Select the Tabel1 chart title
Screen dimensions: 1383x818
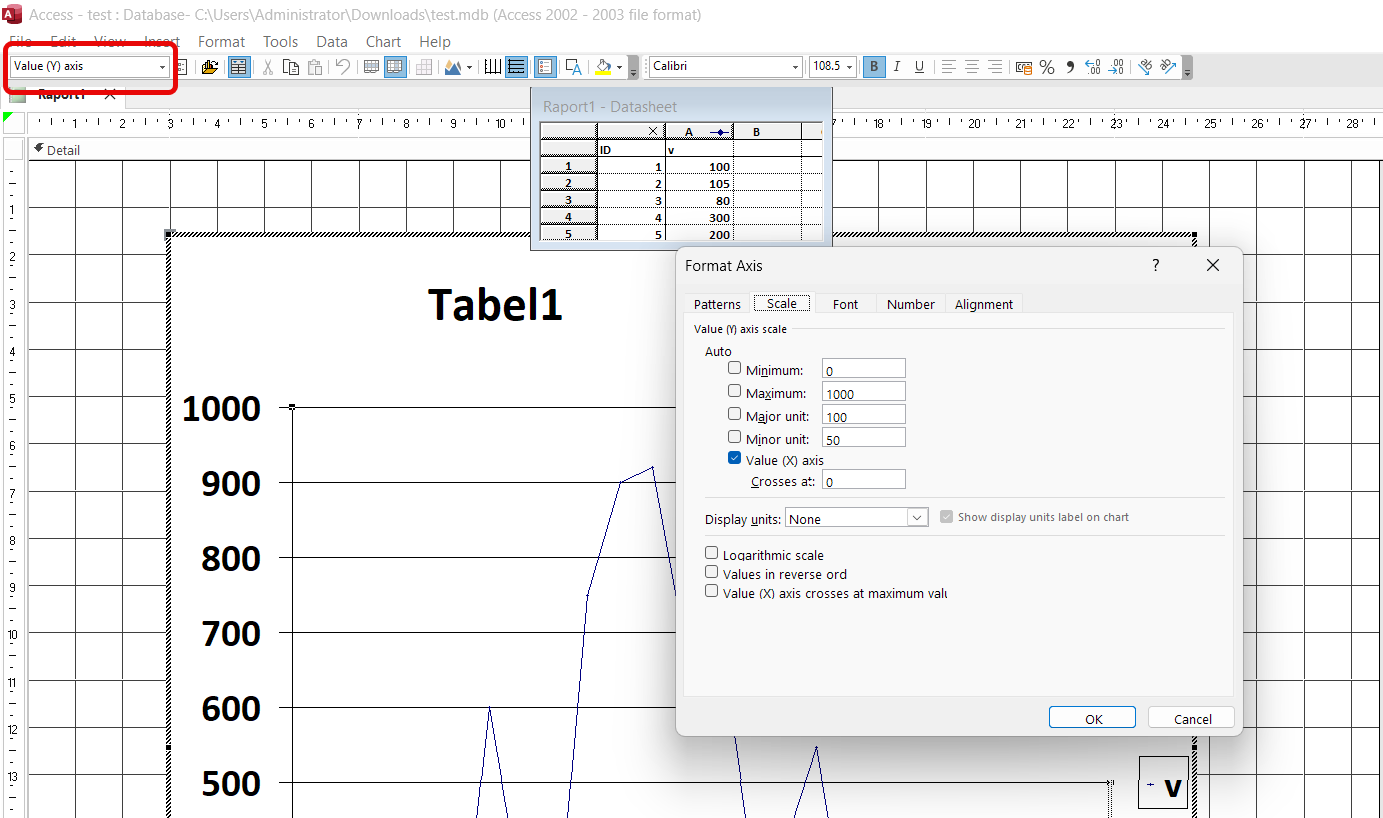495,303
